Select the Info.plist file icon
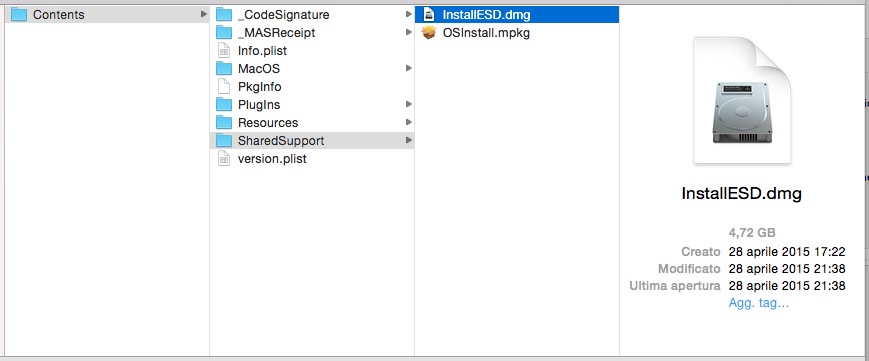869x361 pixels. [224, 50]
